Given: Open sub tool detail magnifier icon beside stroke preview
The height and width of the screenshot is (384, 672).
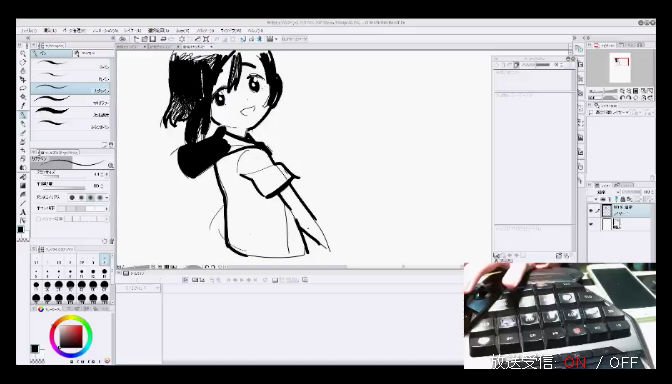Looking at the screenshot, I should [x=110, y=165].
